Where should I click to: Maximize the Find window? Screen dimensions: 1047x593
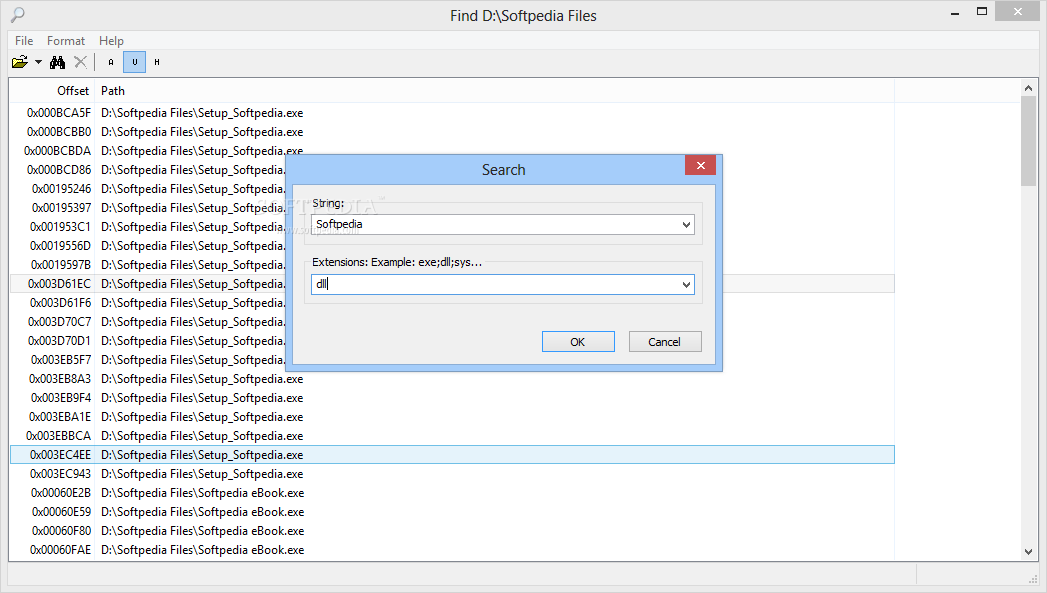[x=982, y=11]
